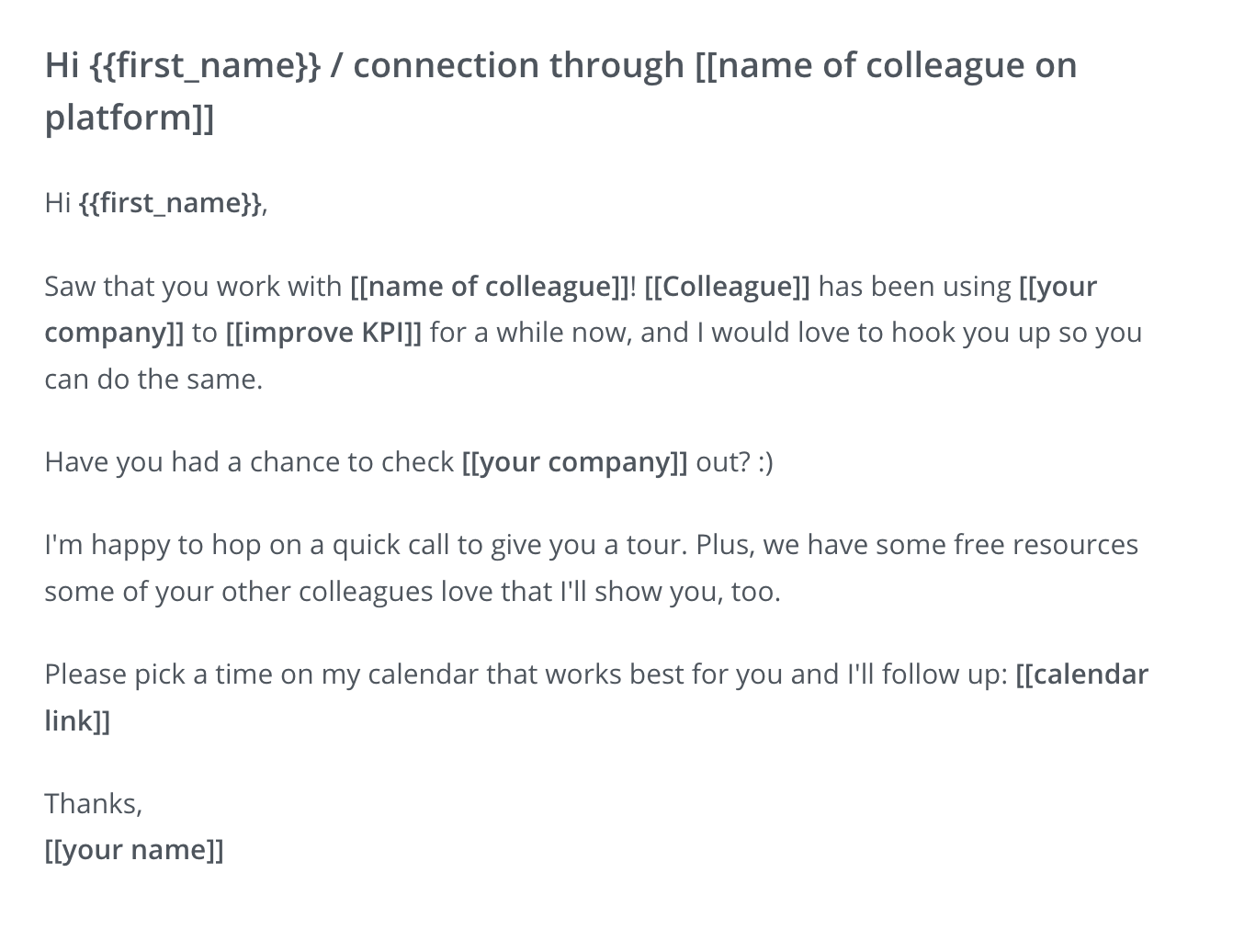Click 'platform]]' on the heading's second line
This screenshot has width=1233, height=952.
tap(130, 118)
